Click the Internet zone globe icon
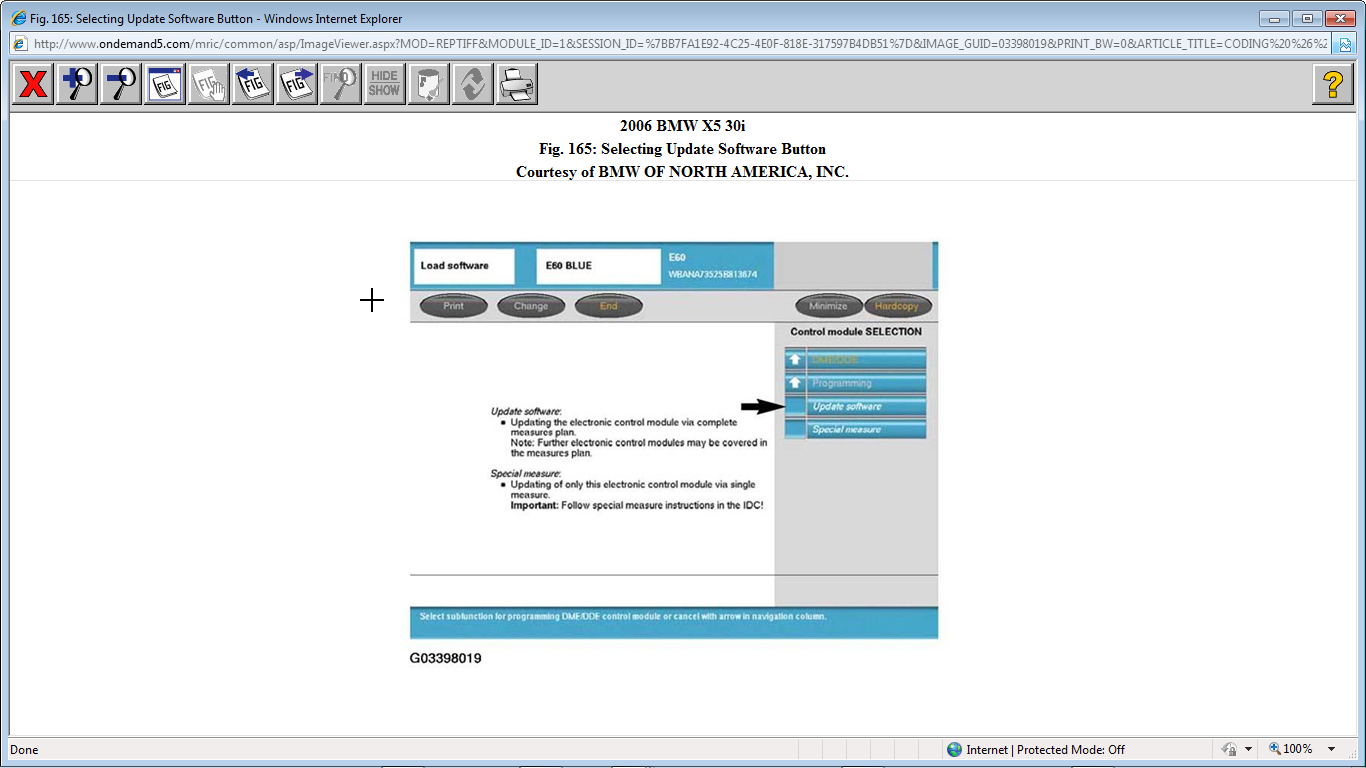 pyautogui.click(x=954, y=749)
